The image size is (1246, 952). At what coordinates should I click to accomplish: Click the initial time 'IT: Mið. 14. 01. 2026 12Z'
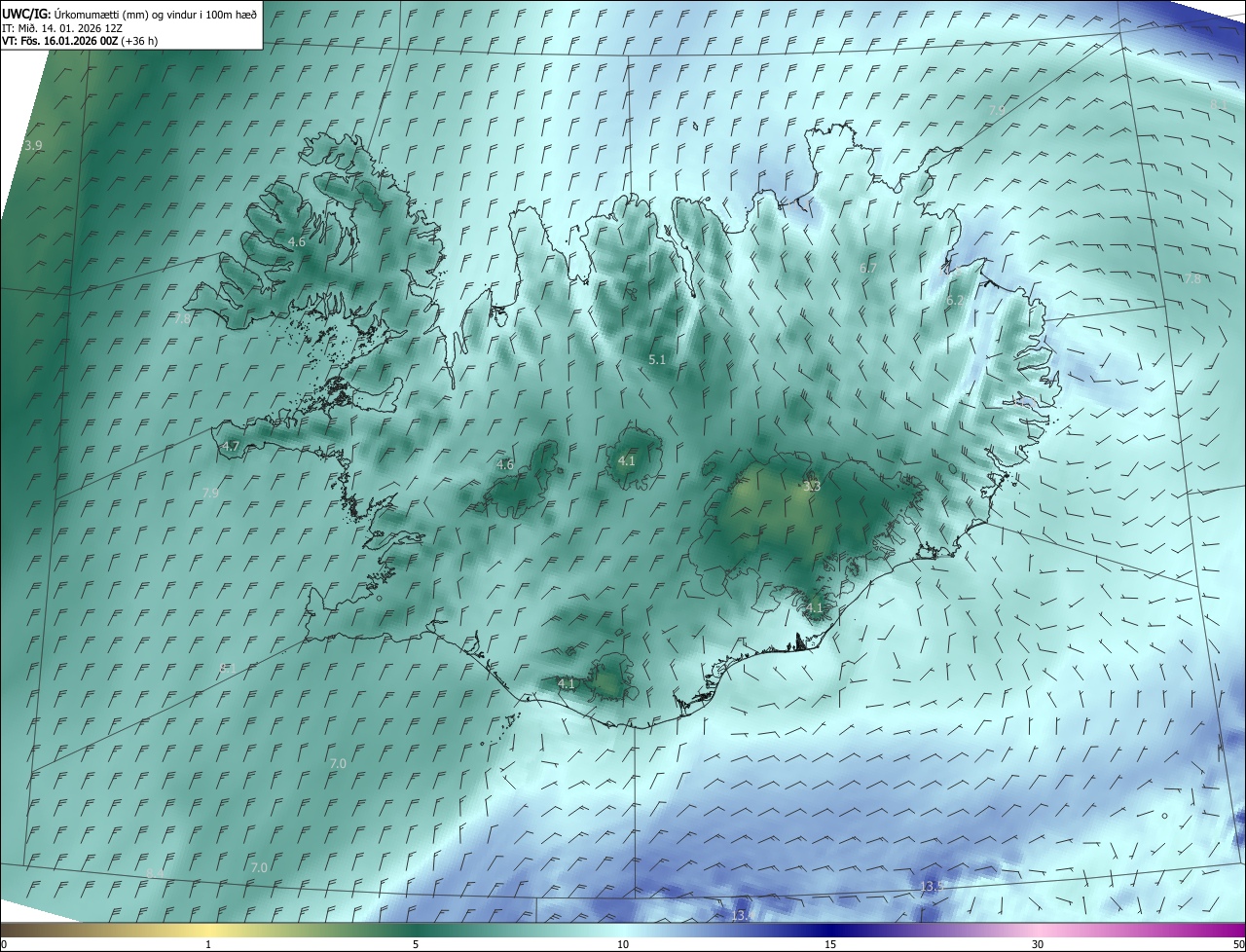[x=61, y=27]
